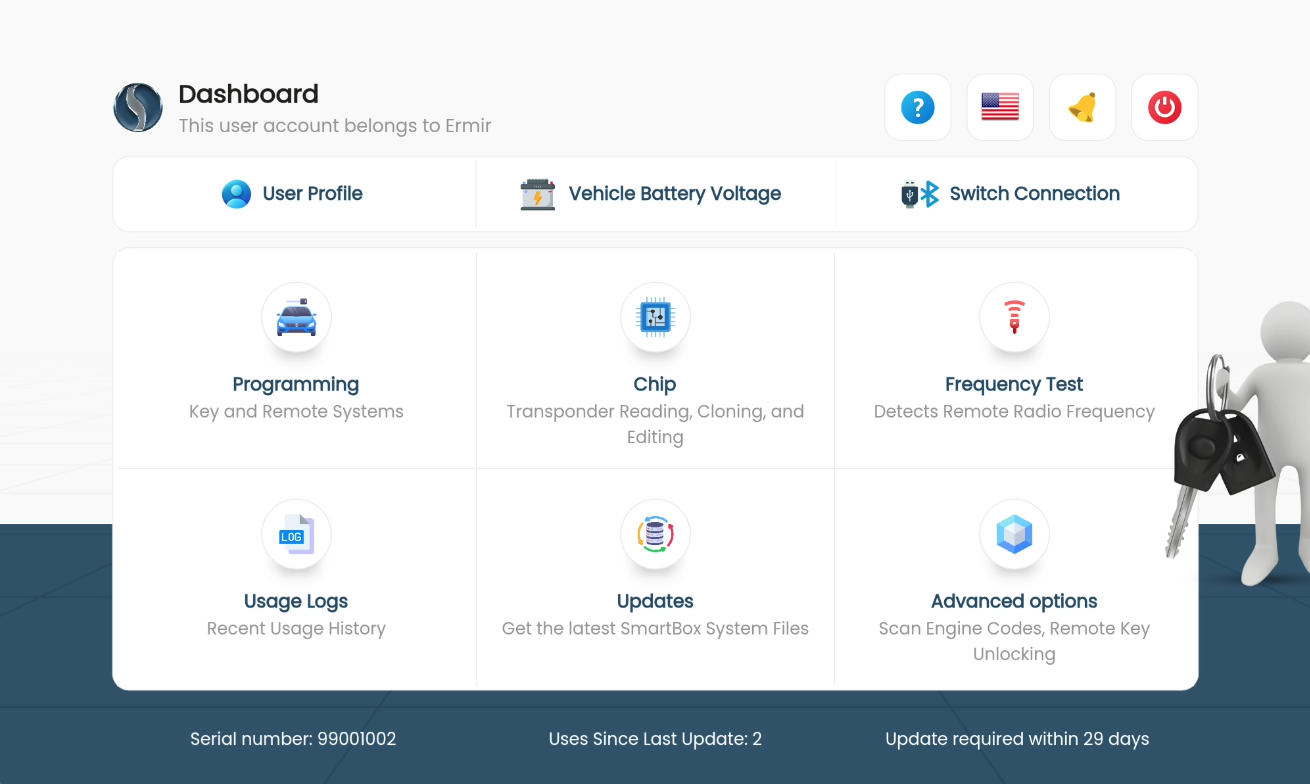
Task: Click the Advanced options blue cube icon
Action: coord(1014,534)
